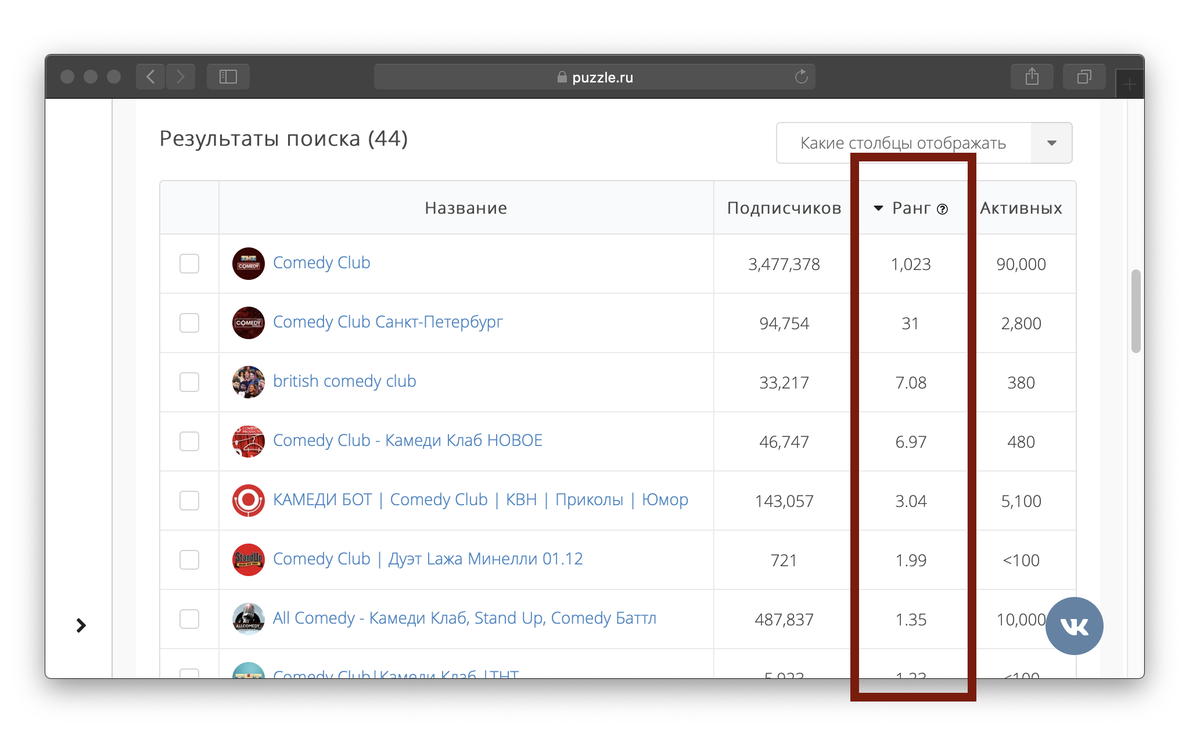
Task: Click the puzzle.ru address bar
Action: click(595, 77)
